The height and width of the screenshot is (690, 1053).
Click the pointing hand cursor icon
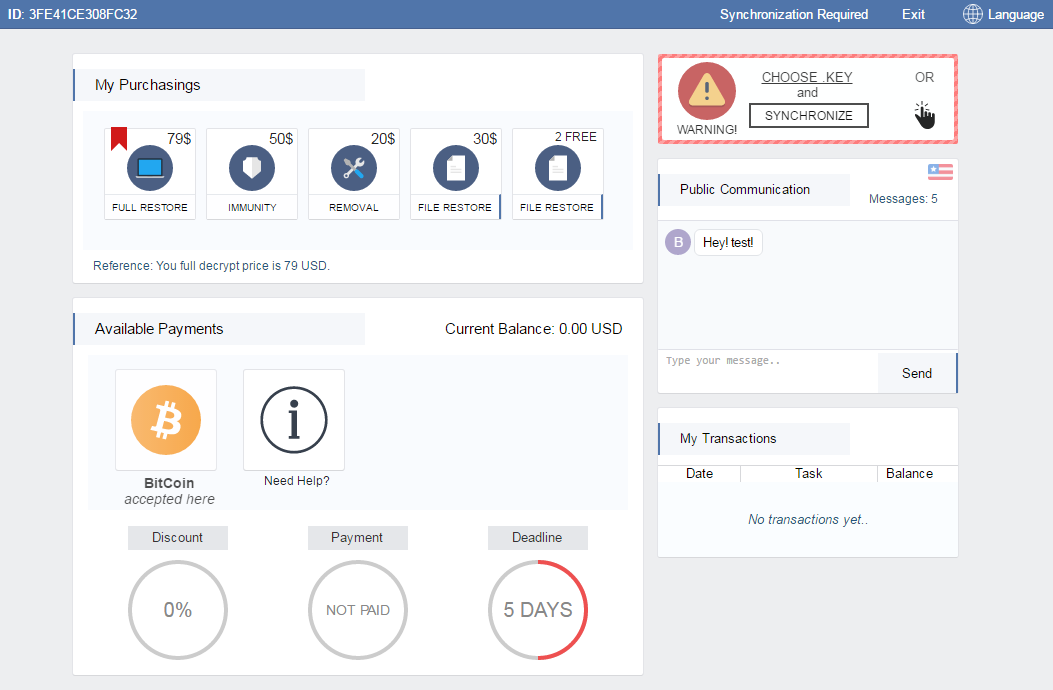[924, 115]
